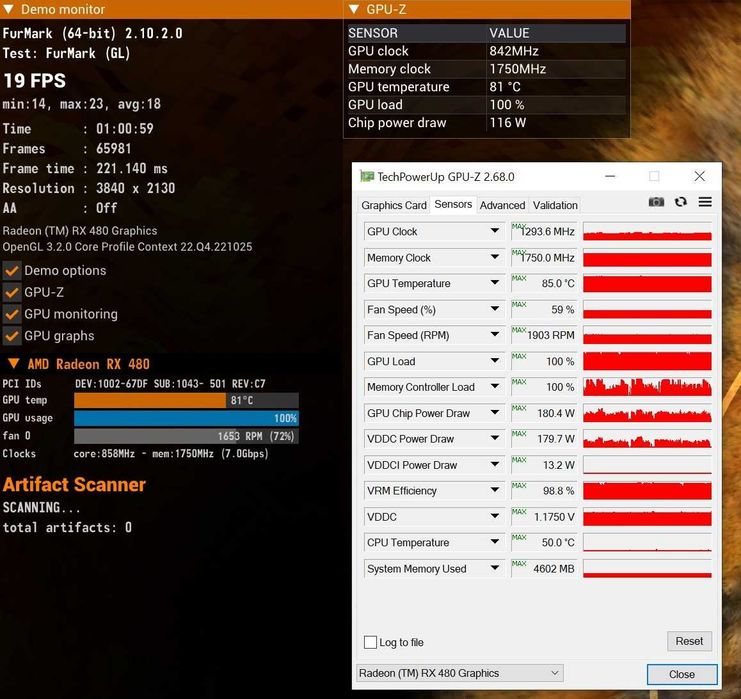Viewport: 741px width, 699px height.
Task: Uncheck the GPU graphs option
Action: coord(12,336)
